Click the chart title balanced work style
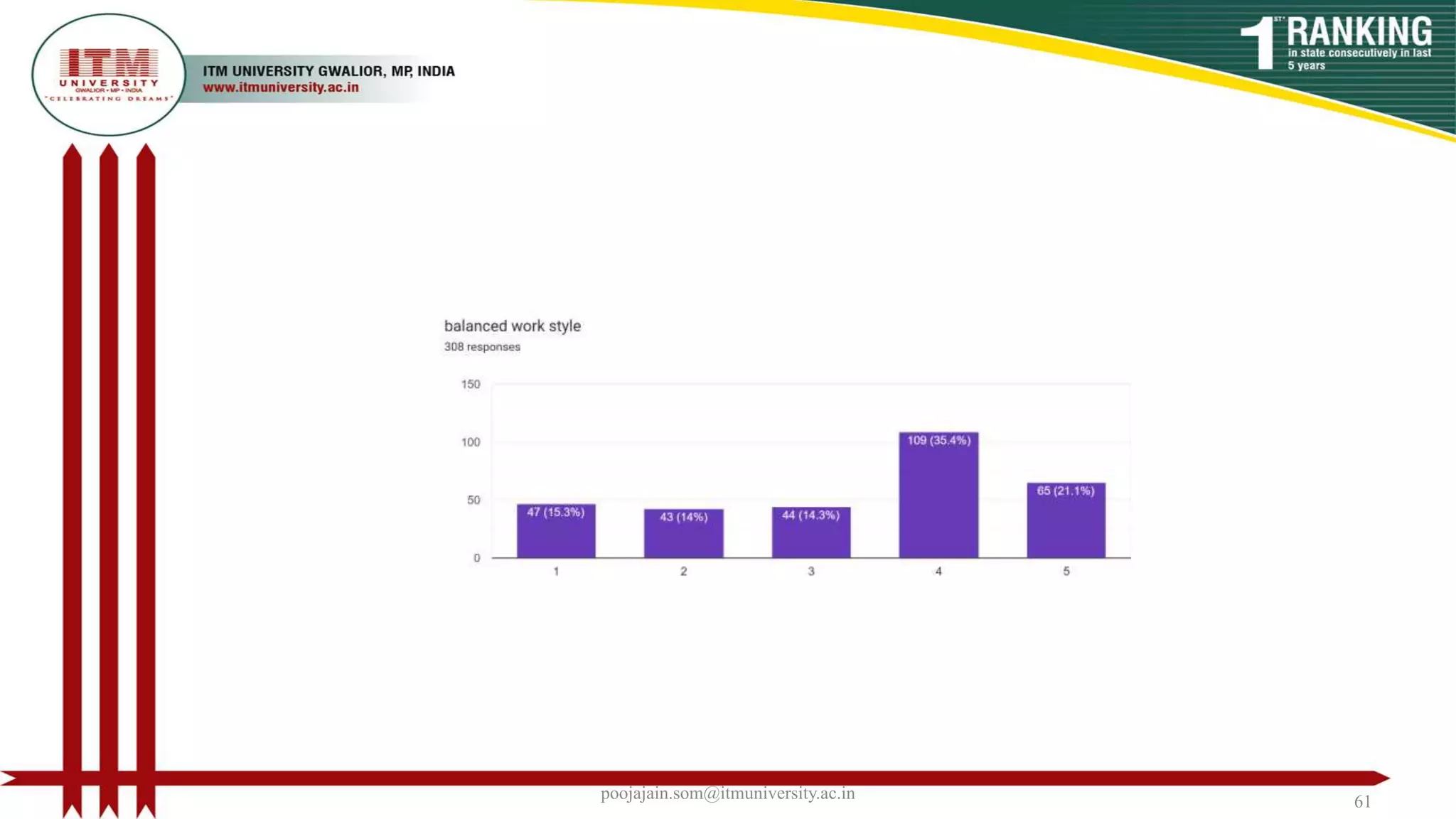 (x=512, y=326)
